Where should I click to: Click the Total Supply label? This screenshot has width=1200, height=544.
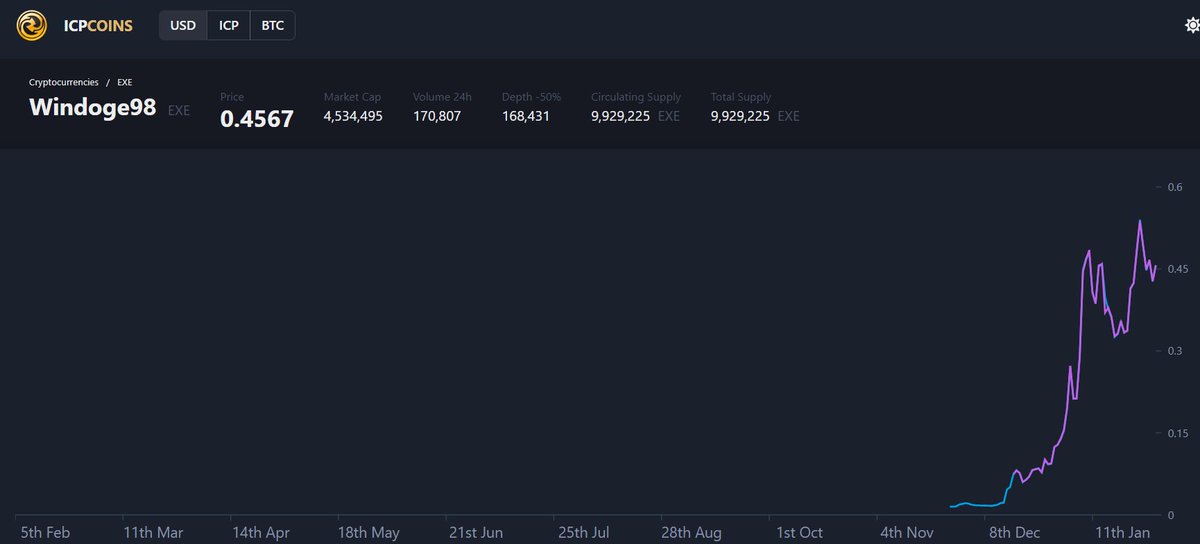(x=741, y=97)
